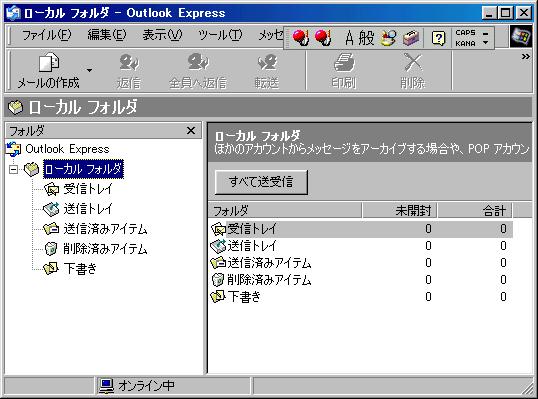This screenshot has height=399, width=538.
Task: Click the Outlook Express title bar icon
Action: coord(14,13)
